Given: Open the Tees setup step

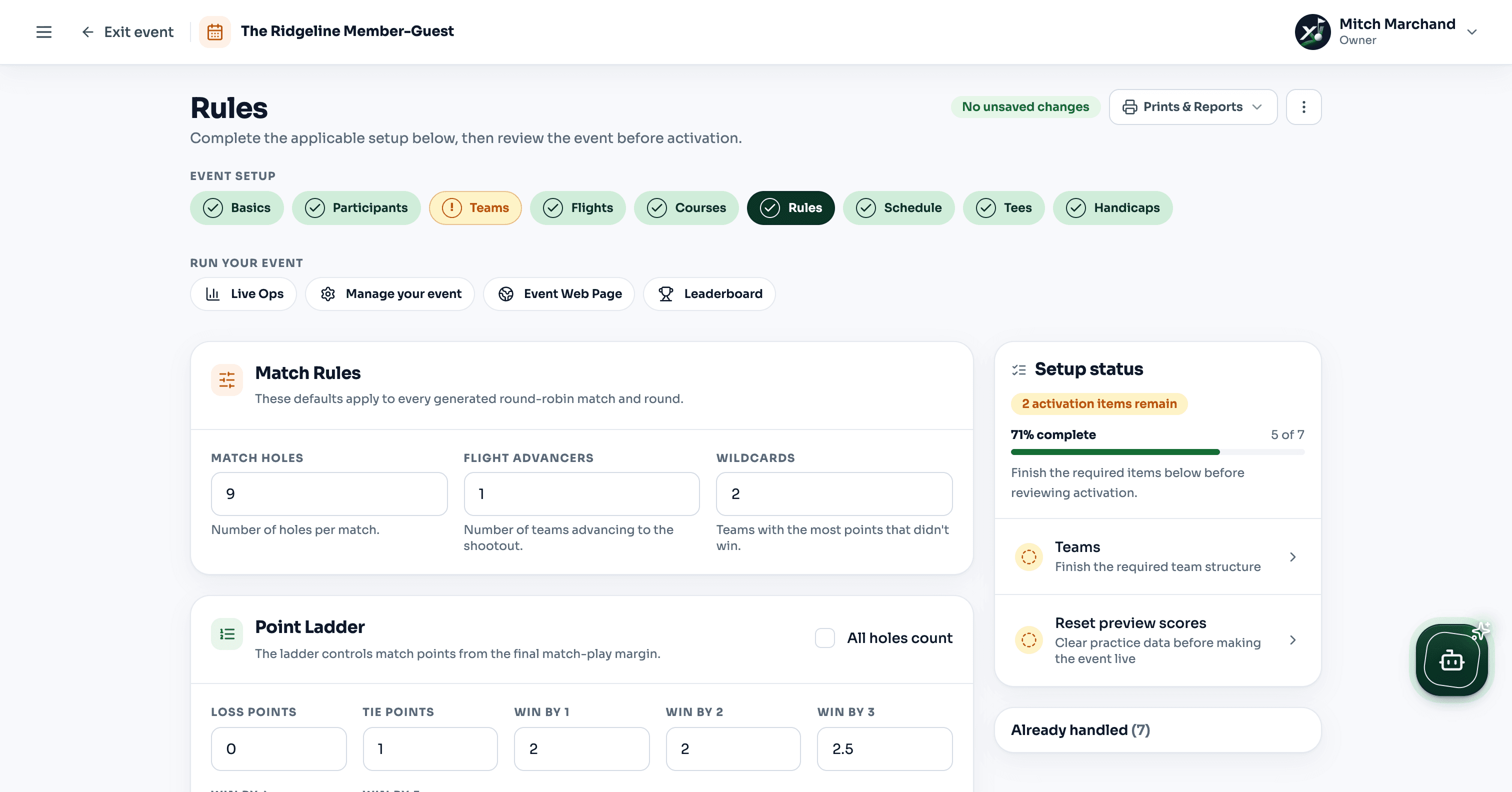Looking at the screenshot, I should point(1003,208).
